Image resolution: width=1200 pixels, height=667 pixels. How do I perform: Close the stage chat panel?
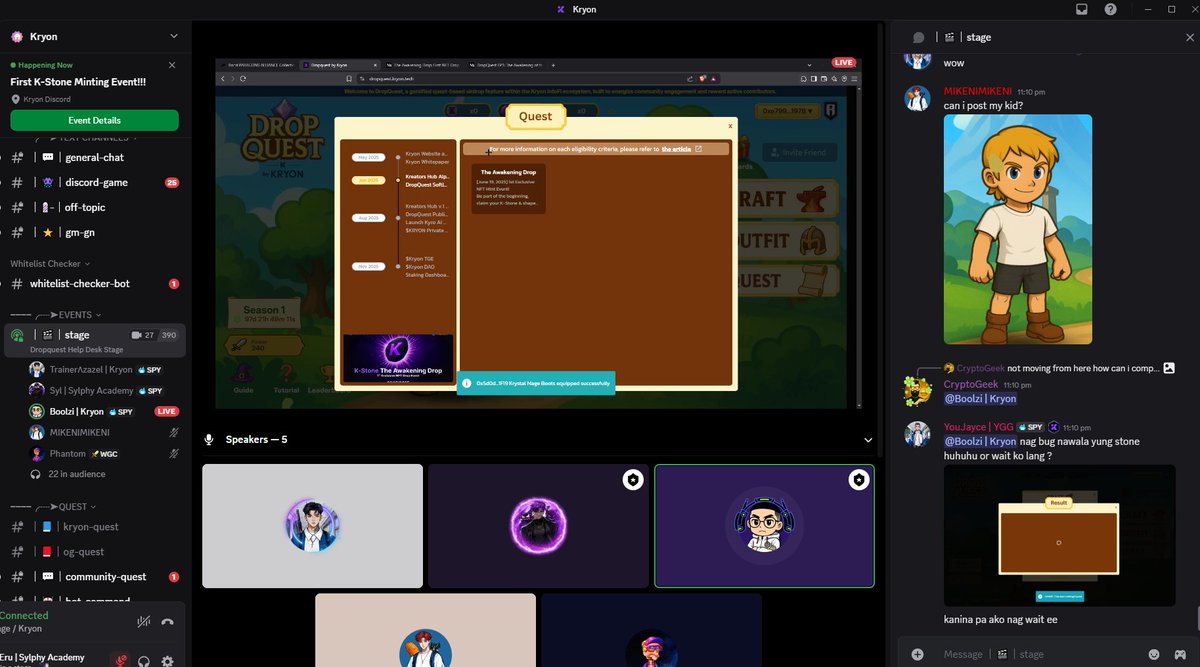1188,37
